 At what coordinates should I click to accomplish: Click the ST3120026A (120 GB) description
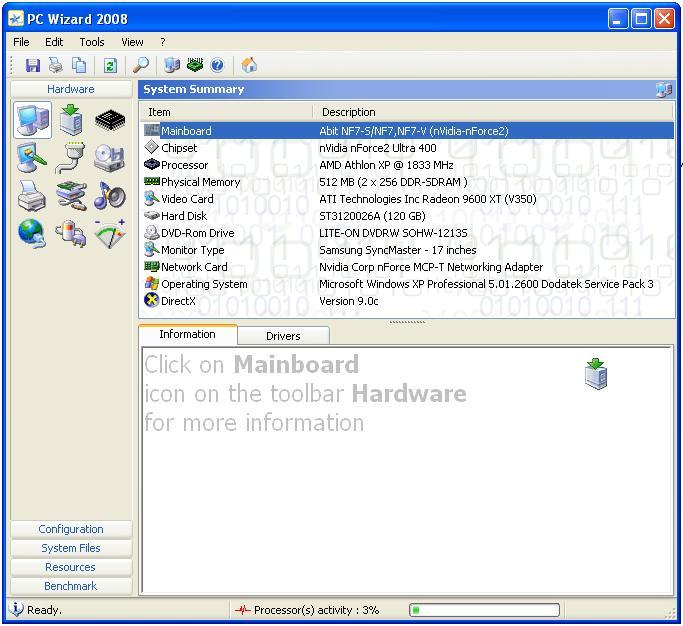(x=372, y=216)
